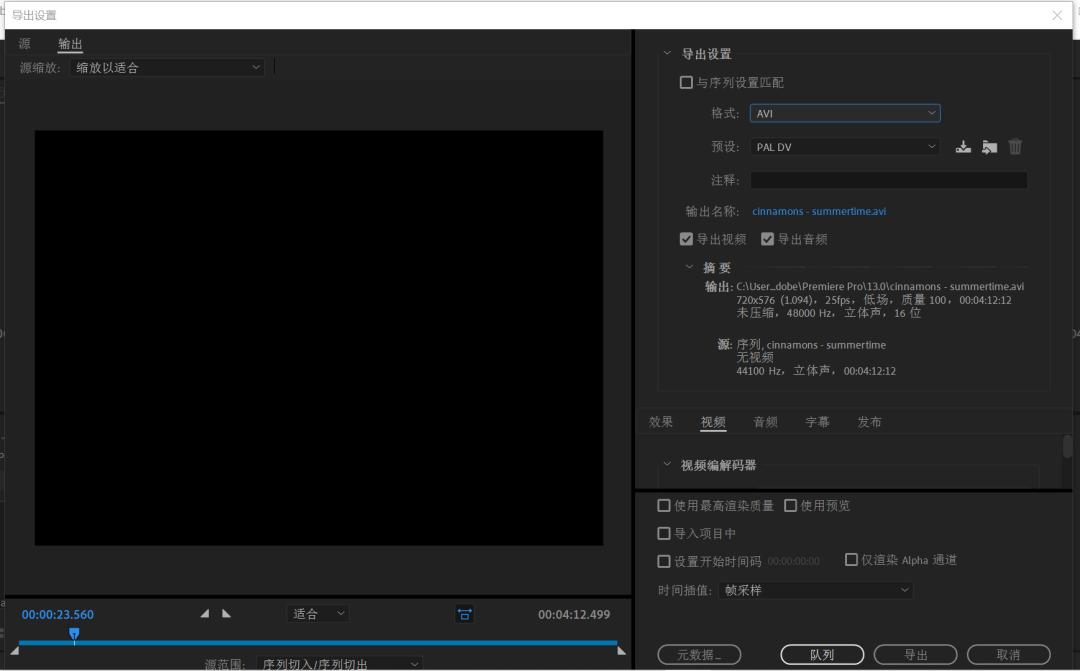Image resolution: width=1080 pixels, height=671 pixels.
Task: Select the 音频 tab in the effects panel
Action: (766, 421)
